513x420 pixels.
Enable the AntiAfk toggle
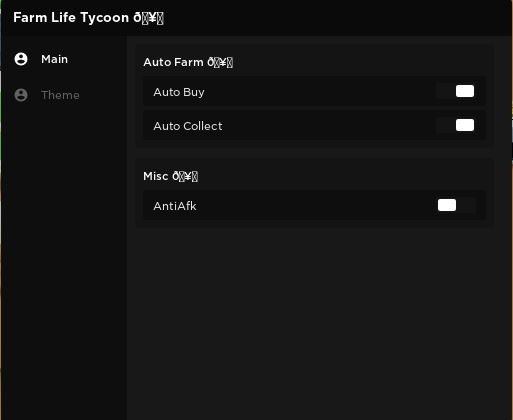456,205
